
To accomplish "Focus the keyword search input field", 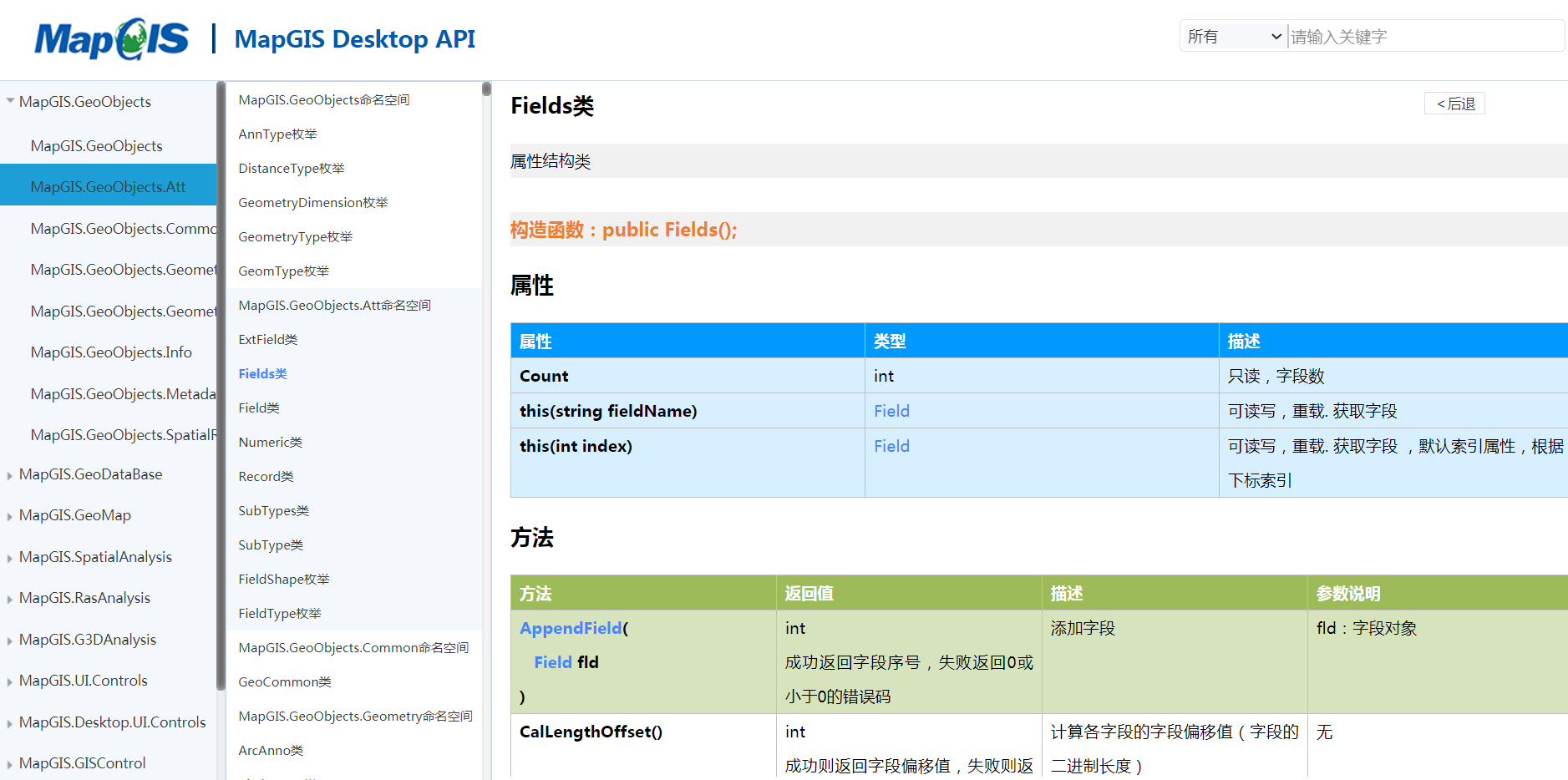I will tap(1426, 37).
